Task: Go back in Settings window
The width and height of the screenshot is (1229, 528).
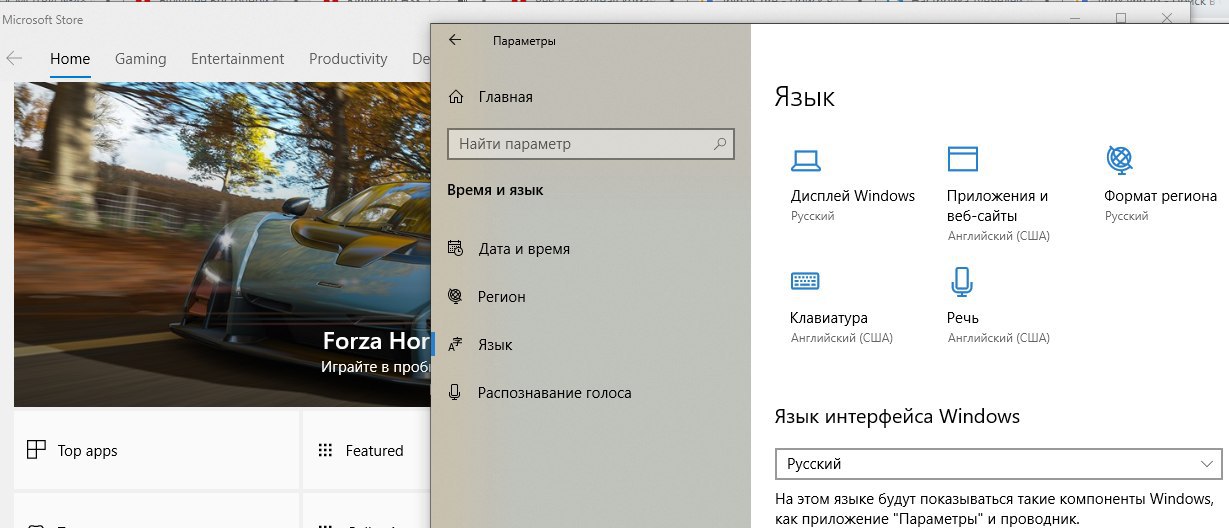Action: coord(455,40)
